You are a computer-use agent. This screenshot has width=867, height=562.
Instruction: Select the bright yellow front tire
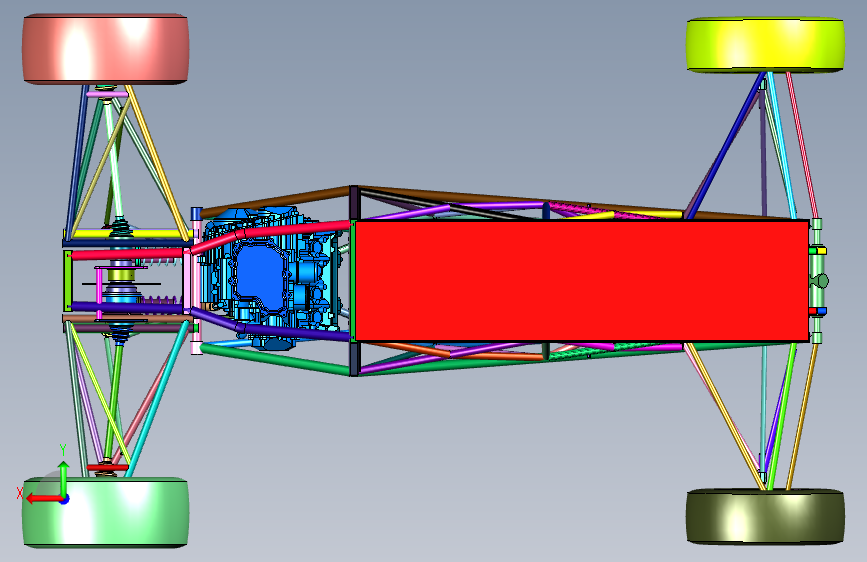(765, 45)
